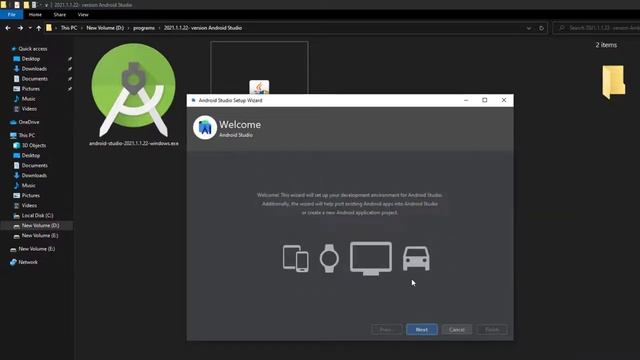Click New Volume (D:) in address bar
Viewport: 640px width, 360px height.
point(105,28)
